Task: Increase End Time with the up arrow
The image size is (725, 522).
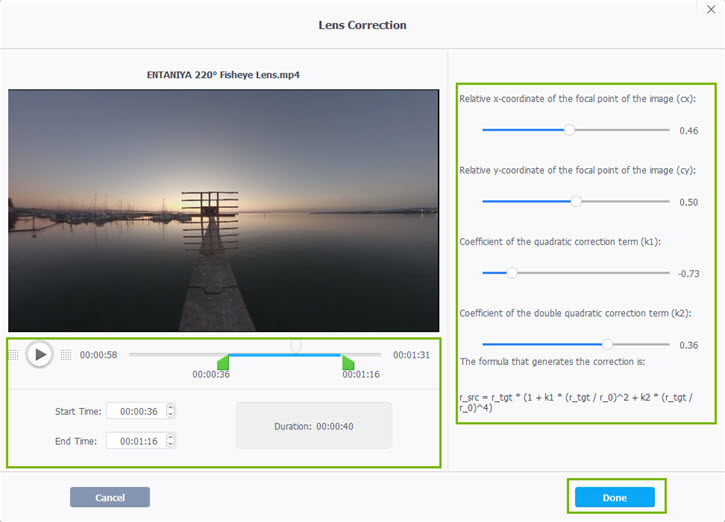Action: click(171, 437)
